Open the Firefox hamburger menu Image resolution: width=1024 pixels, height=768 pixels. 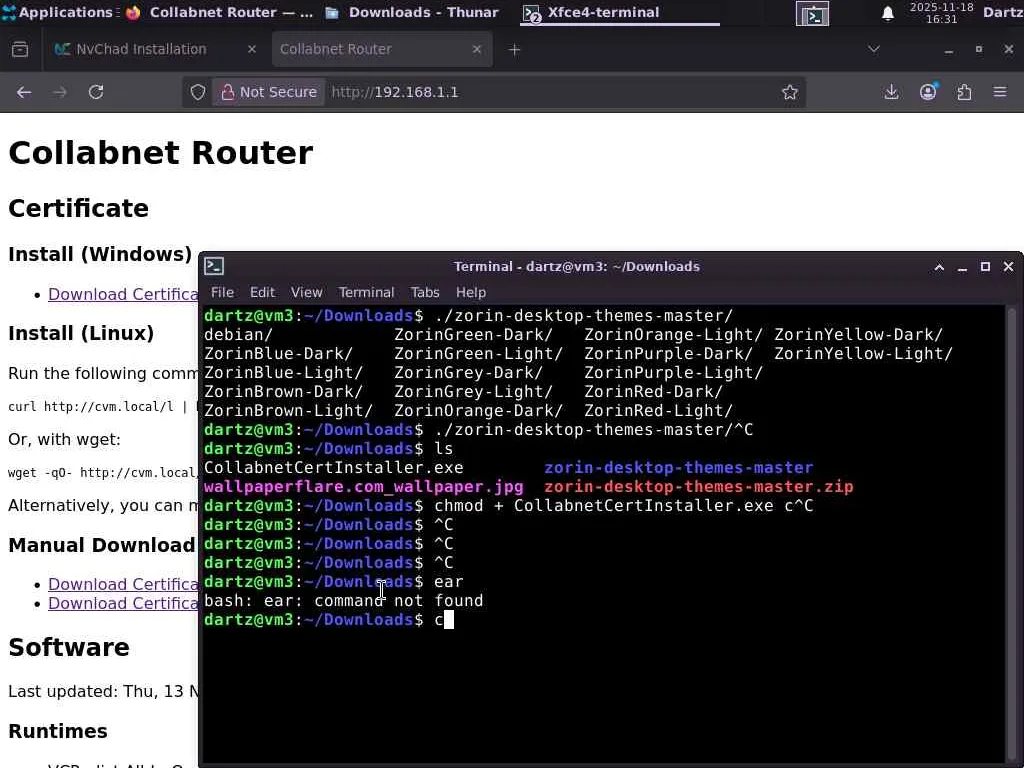(x=1000, y=92)
